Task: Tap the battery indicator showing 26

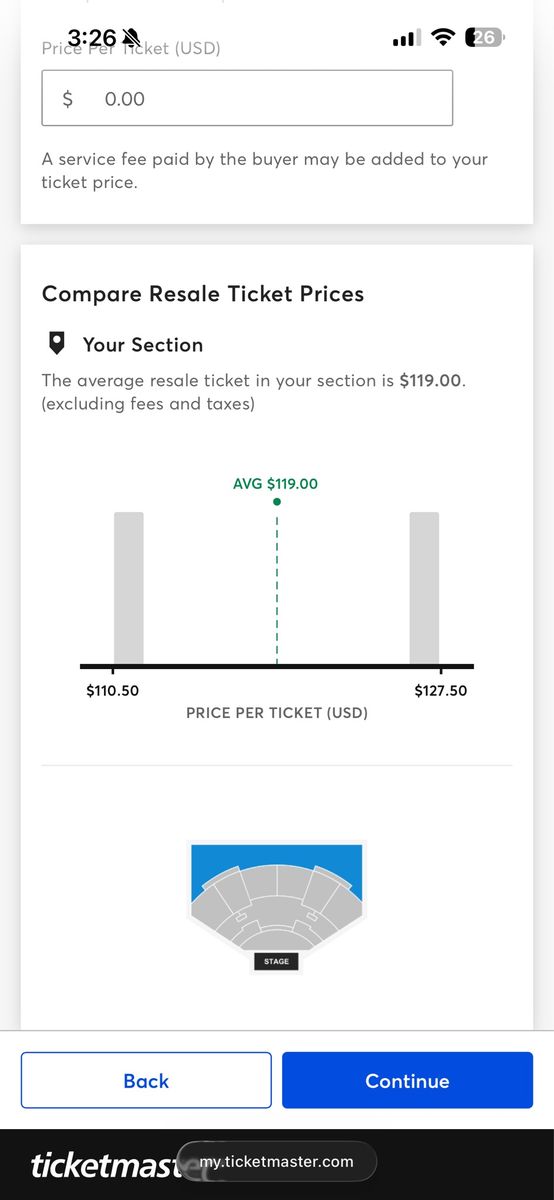Action: tap(487, 38)
